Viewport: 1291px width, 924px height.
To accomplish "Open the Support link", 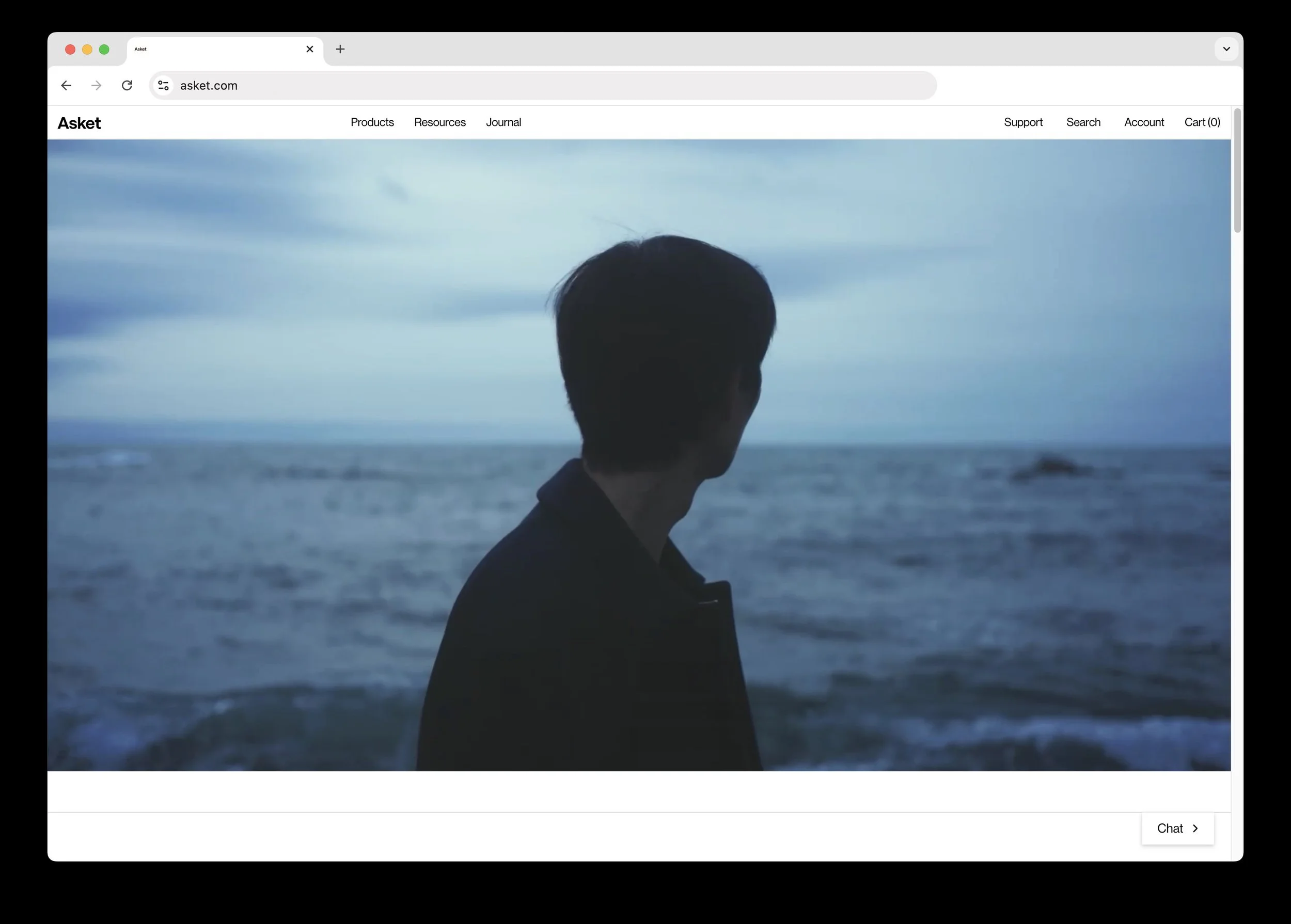I will coord(1023,122).
